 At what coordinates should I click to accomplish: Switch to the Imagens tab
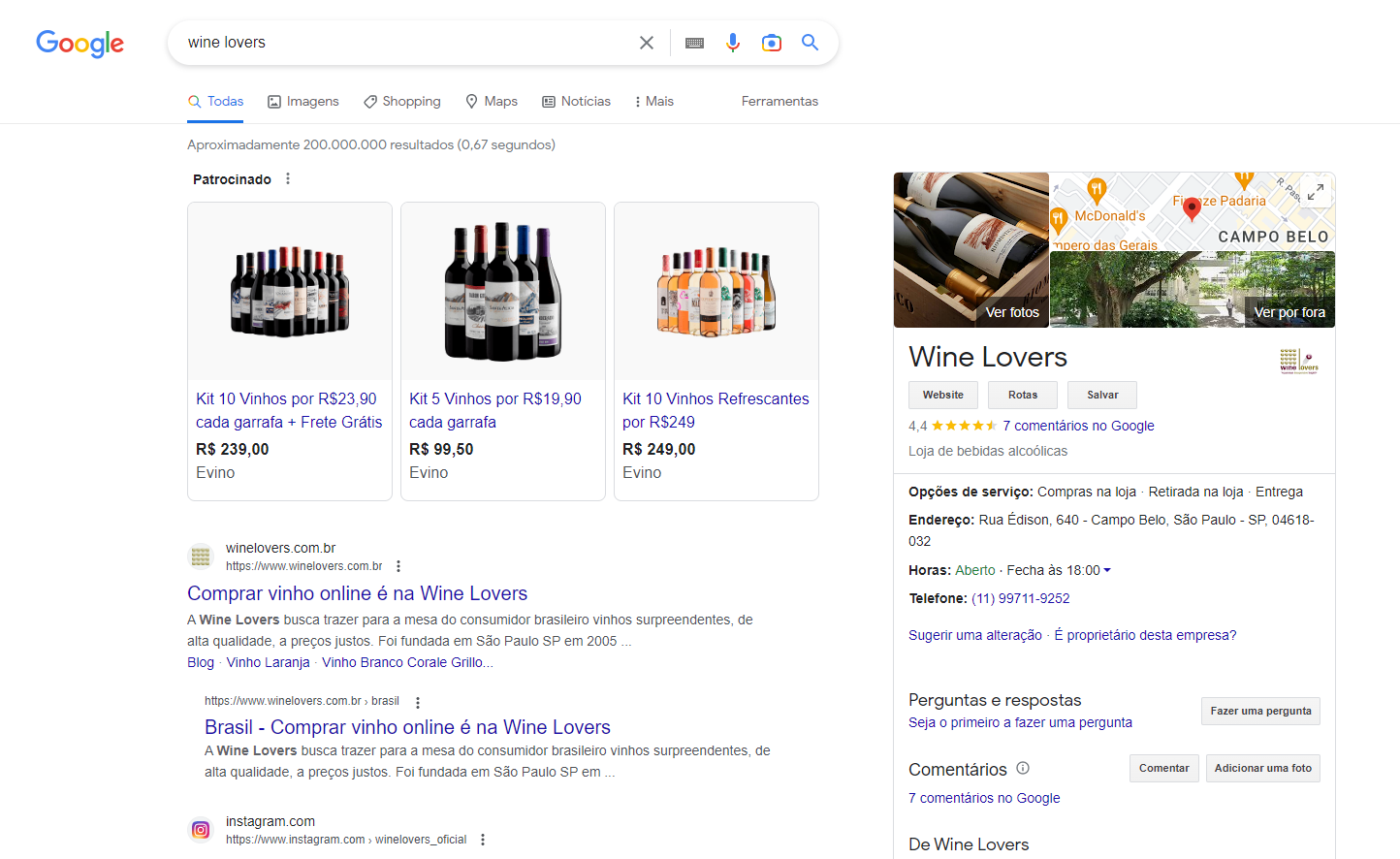pos(303,101)
